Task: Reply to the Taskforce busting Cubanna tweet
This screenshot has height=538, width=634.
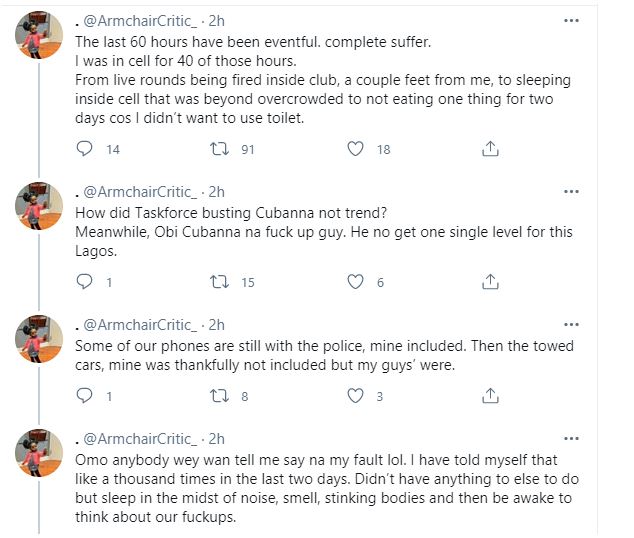Action: point(85,282)
